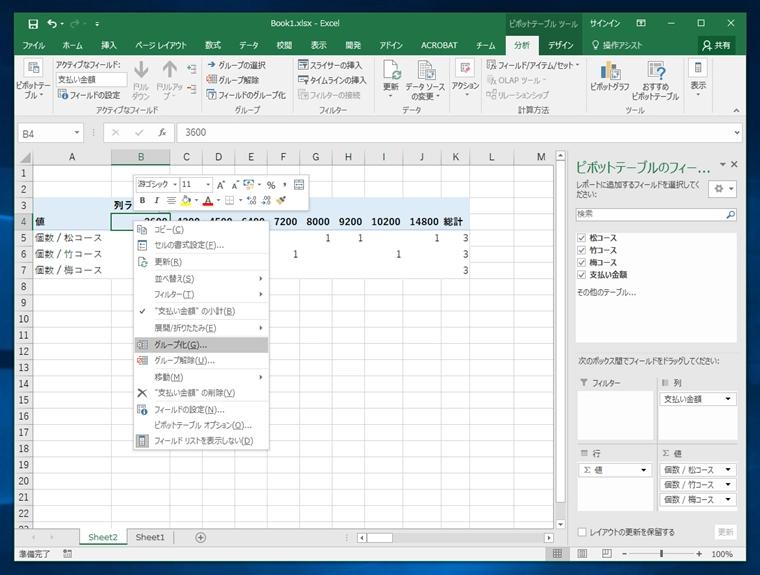Open the デザイン ribbon tab

[561, 45]
